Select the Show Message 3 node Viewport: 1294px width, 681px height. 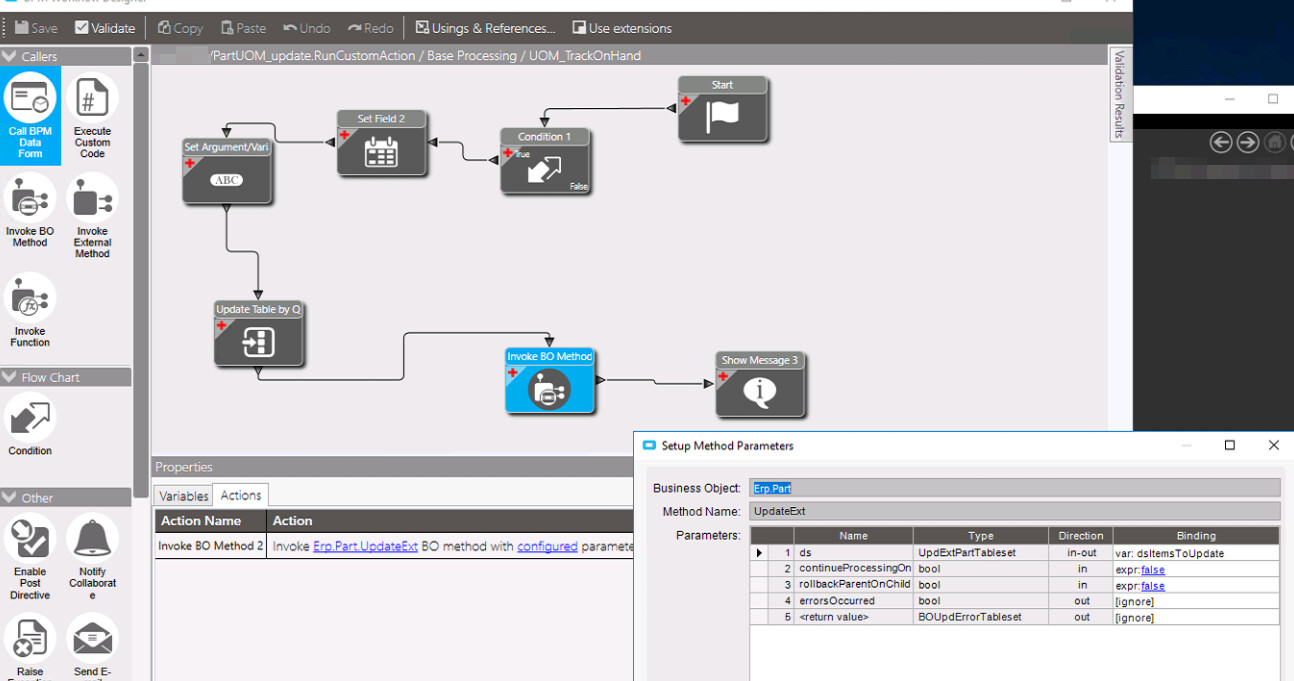point(760,392)
